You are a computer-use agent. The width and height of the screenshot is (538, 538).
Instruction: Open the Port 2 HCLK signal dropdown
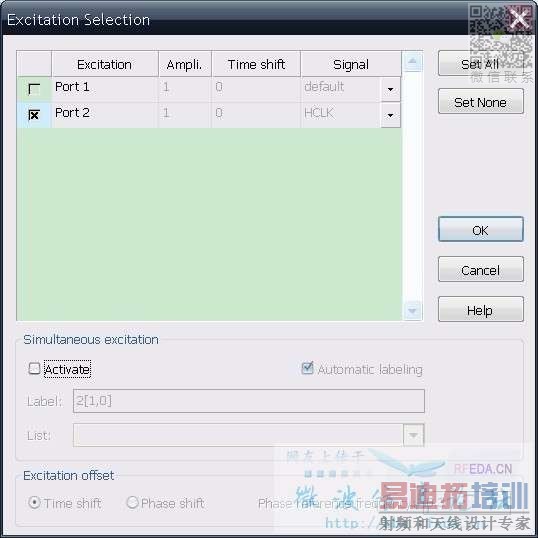(390, 115)
